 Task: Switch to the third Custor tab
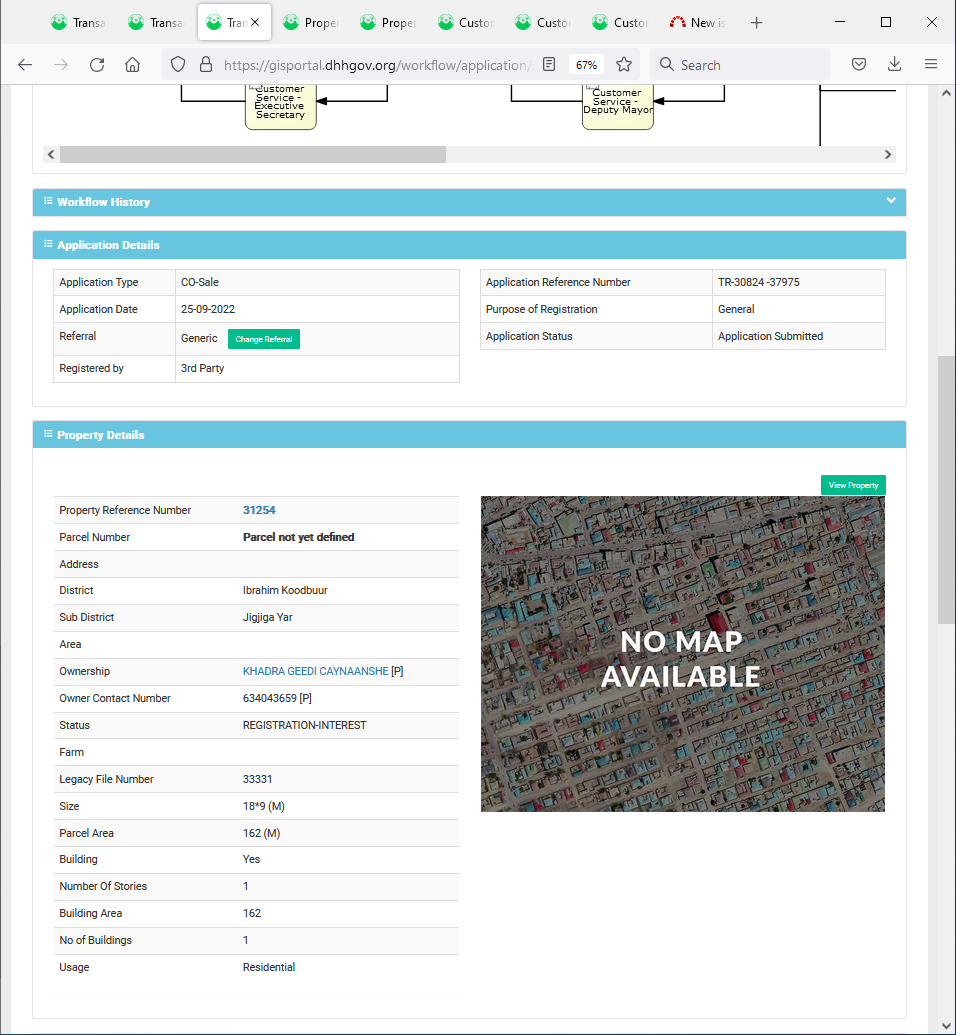(x=620, y=22)
